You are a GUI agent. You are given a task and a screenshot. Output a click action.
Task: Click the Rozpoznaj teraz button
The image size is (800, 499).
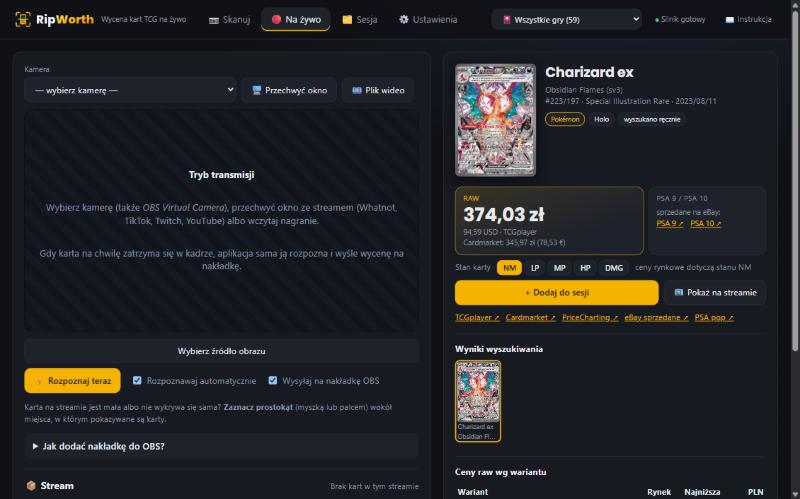pos(72,381)
